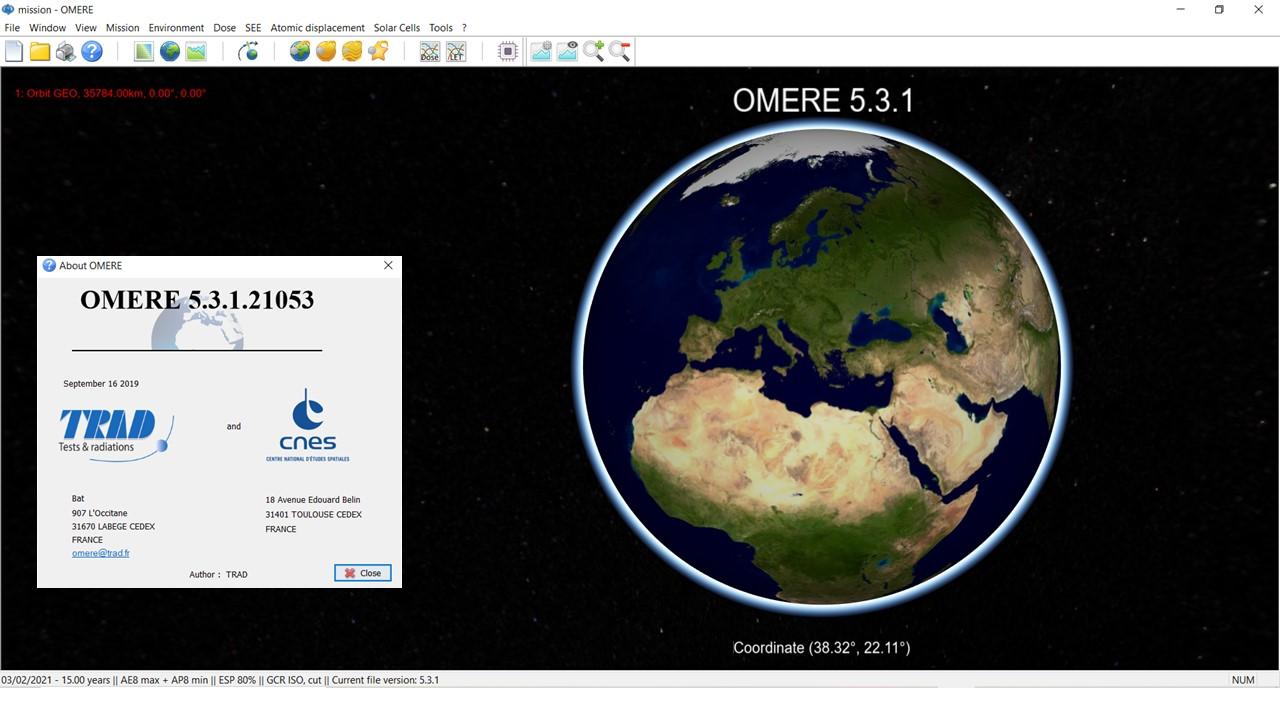Open the Tools menu

click(441, 28)
